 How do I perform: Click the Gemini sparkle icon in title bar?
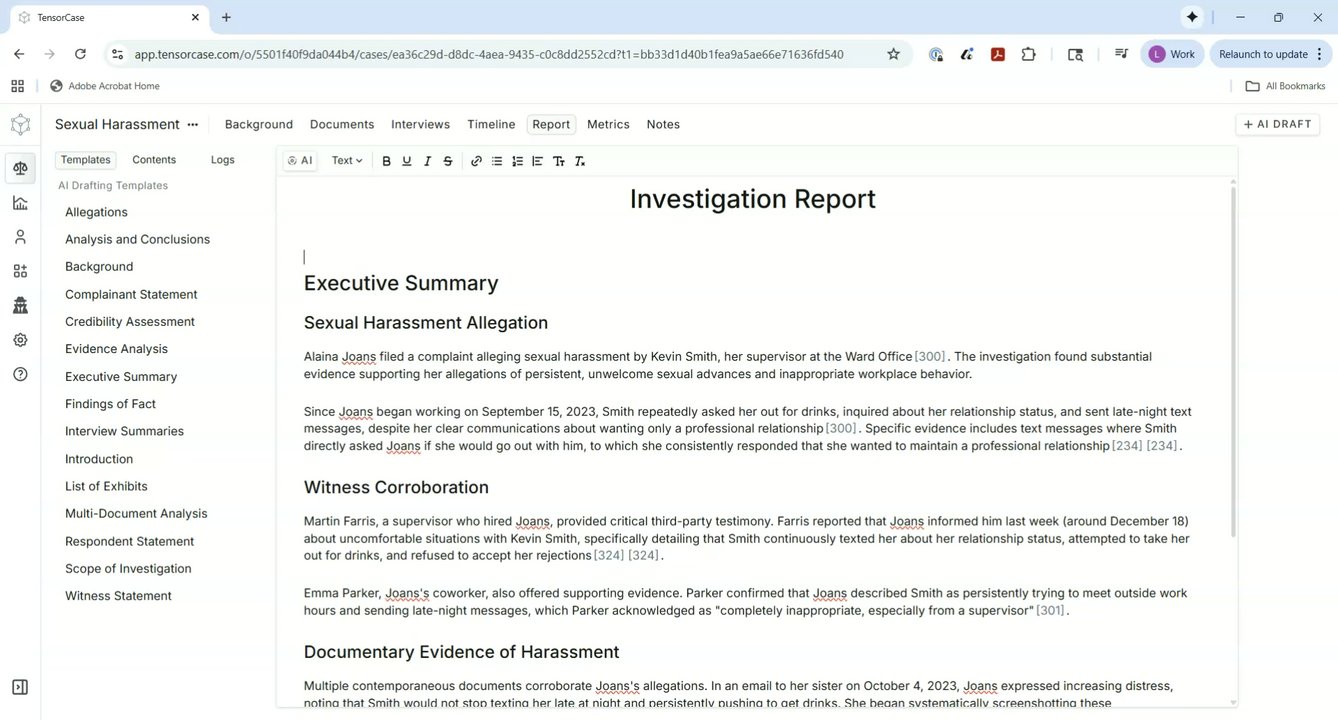[1192, 17]
